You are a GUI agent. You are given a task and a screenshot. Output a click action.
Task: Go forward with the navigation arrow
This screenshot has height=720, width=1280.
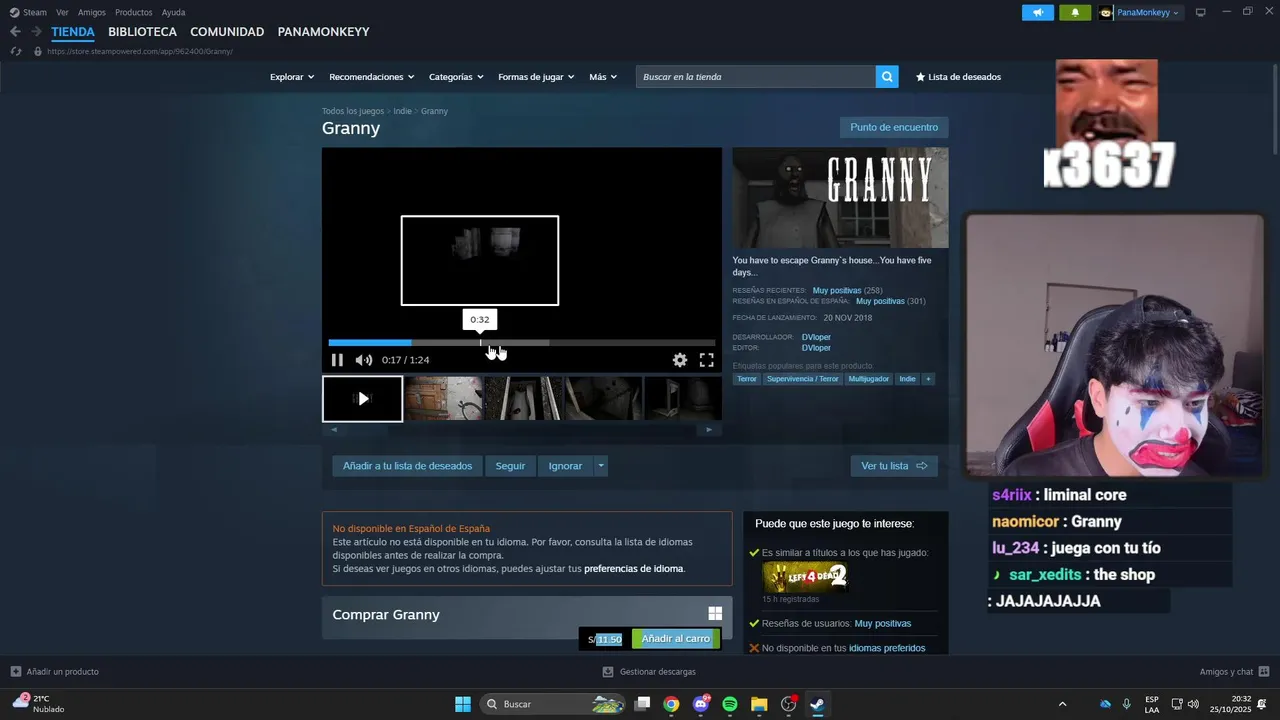point(36,32)
